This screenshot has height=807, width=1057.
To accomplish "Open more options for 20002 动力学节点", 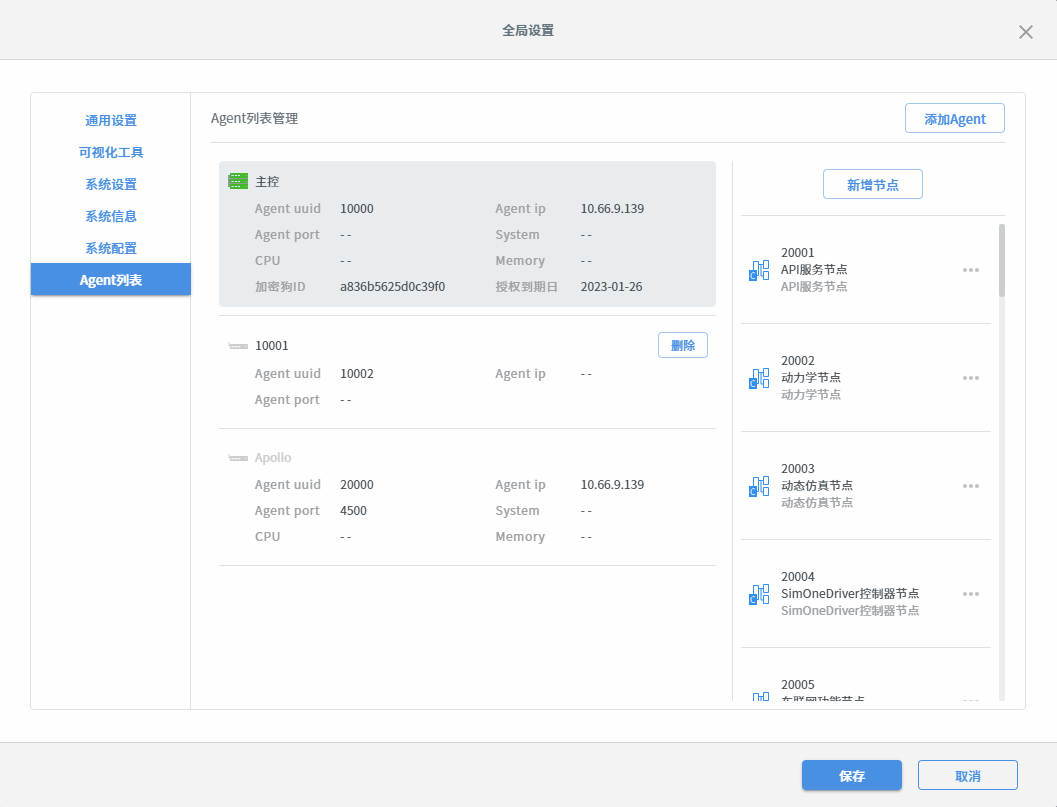I will coord(970,378).
